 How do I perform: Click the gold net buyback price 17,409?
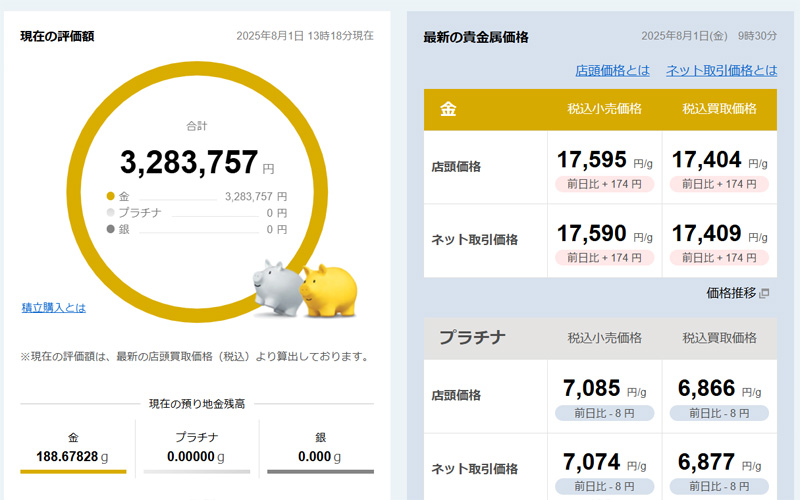tap(707, 234)
